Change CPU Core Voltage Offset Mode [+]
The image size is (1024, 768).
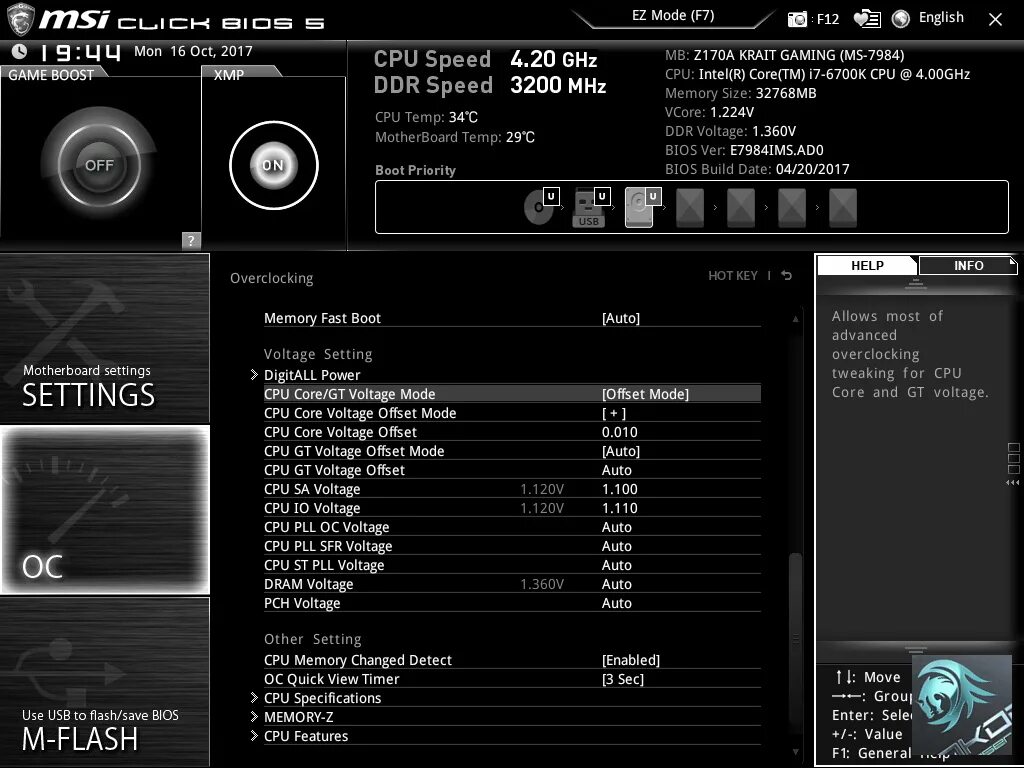click(x=614, y=413)
